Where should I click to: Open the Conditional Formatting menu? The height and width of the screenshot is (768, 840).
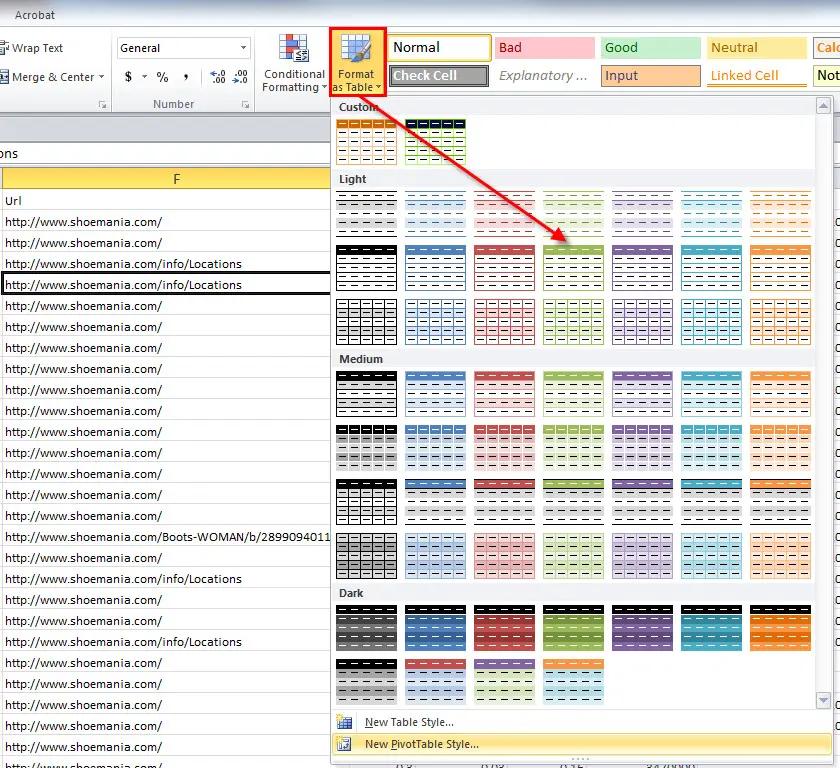click(293, 62)
